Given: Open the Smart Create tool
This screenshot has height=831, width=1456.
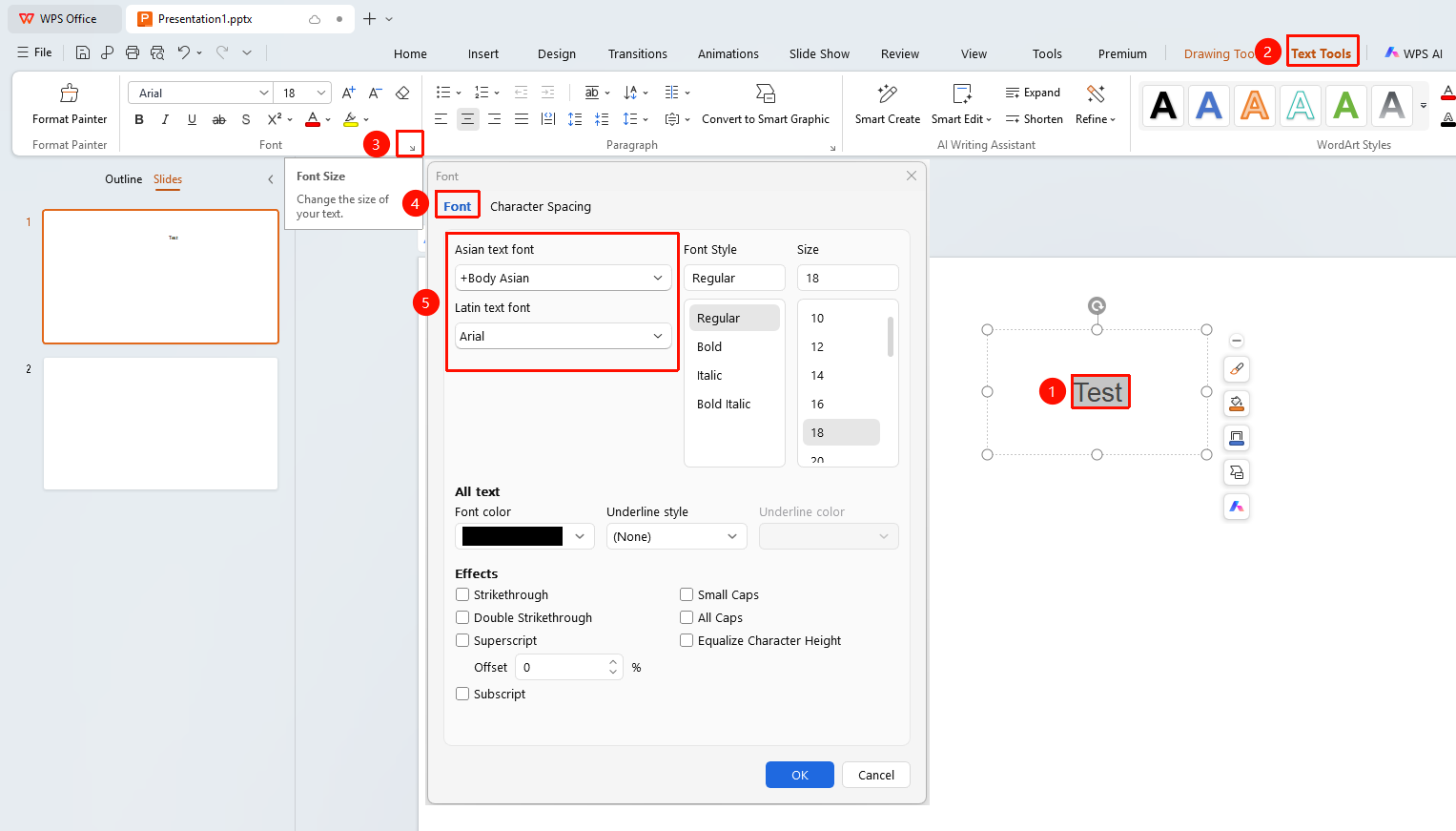Looking at the screenshot, I should (888, 105).
